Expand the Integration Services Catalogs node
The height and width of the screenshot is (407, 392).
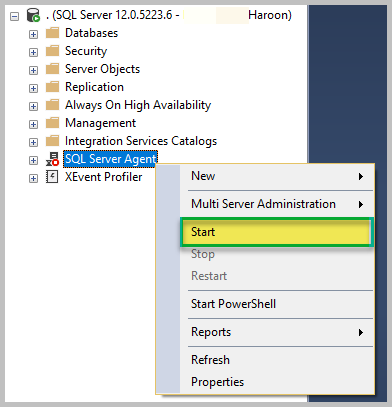33,142
